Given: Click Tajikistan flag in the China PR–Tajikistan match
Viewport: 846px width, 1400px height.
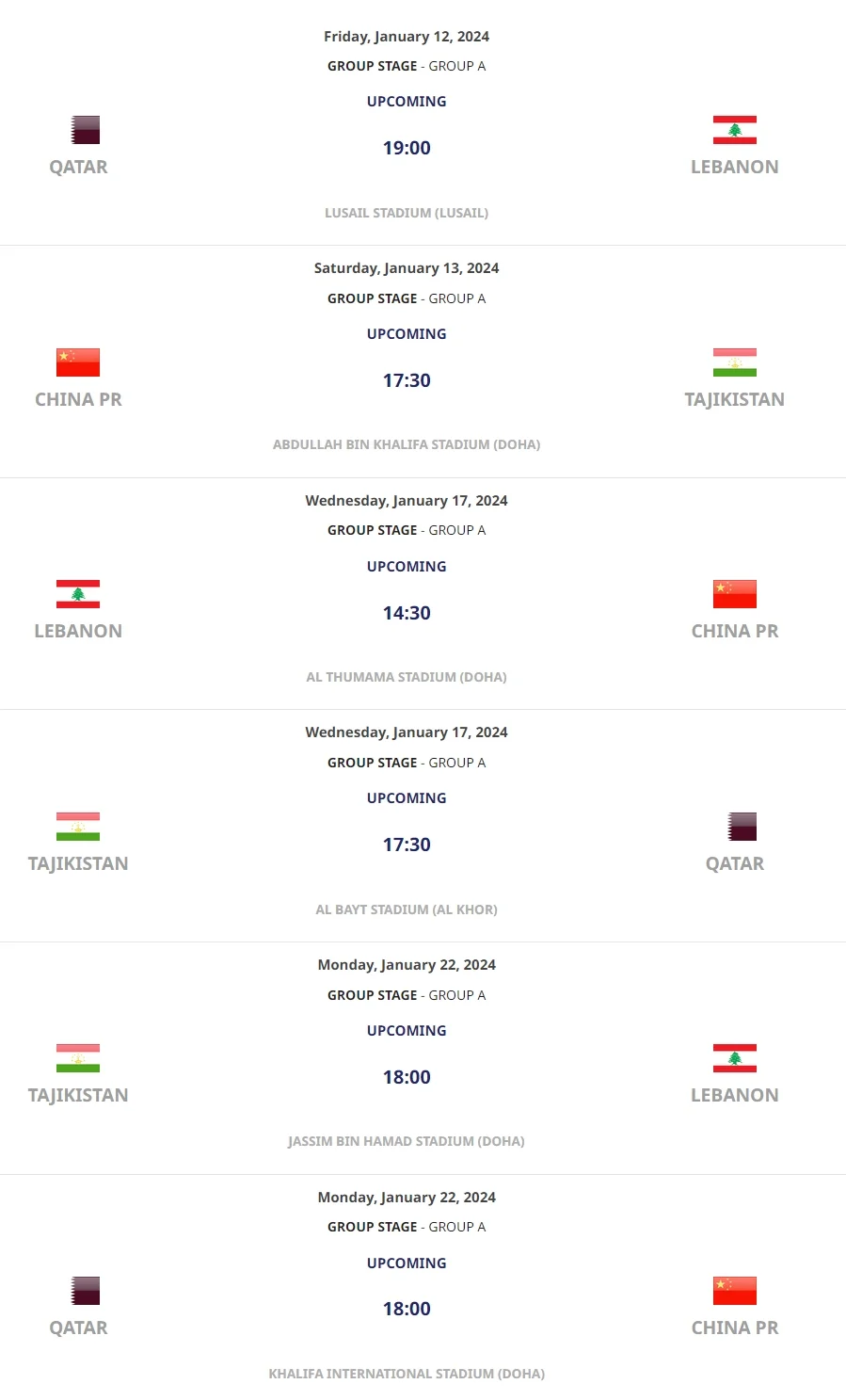Looking at the screenshot, I should pos(734,362).
